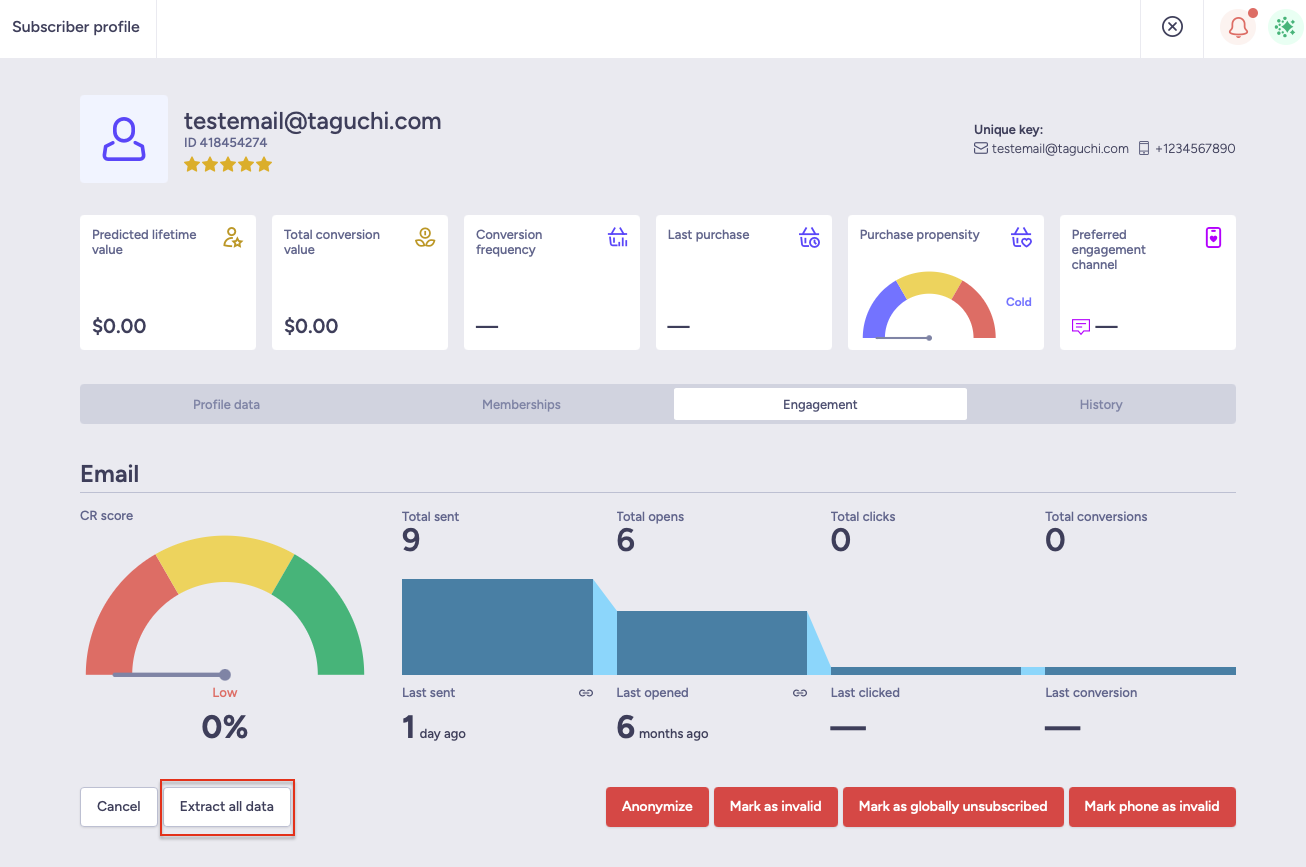Screen dimensions: 1306x867
Task: Click the Total sent funnel bar
Action: point(497,627)
